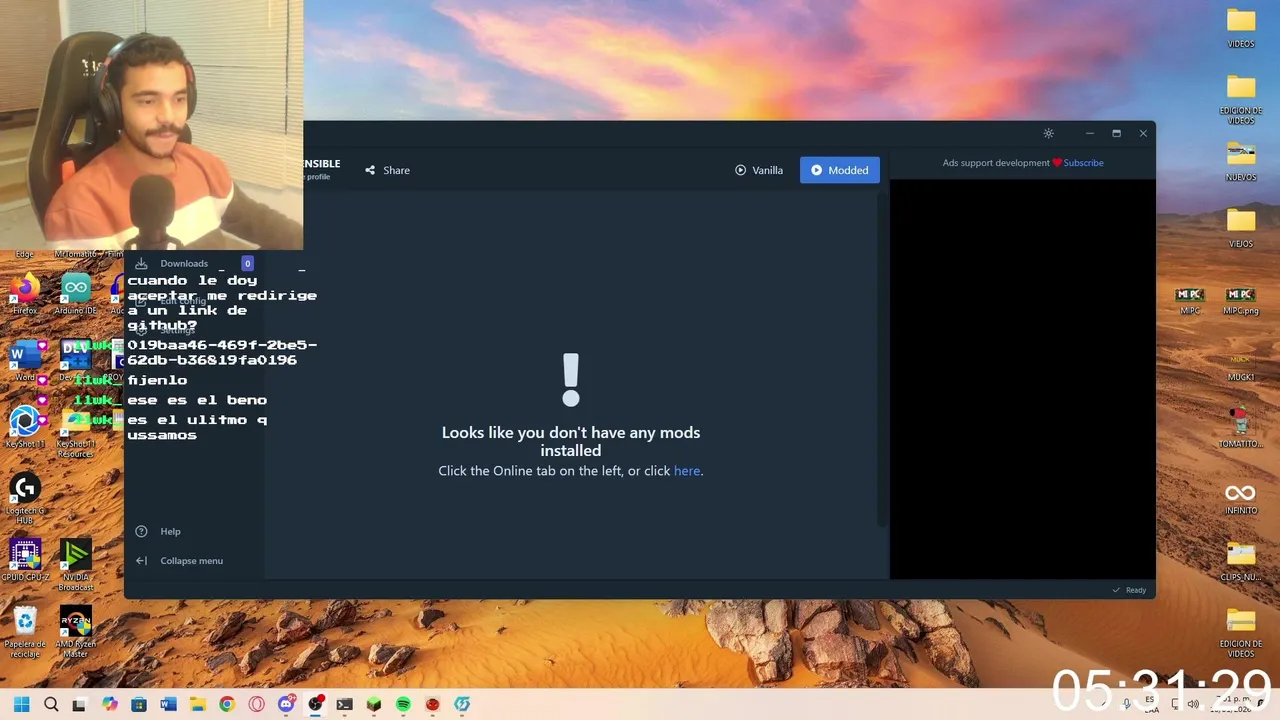The height and width of the screenshot is (720, 1280).
Task: Switch to Discord in the taskbar
Action: [286, 704]
